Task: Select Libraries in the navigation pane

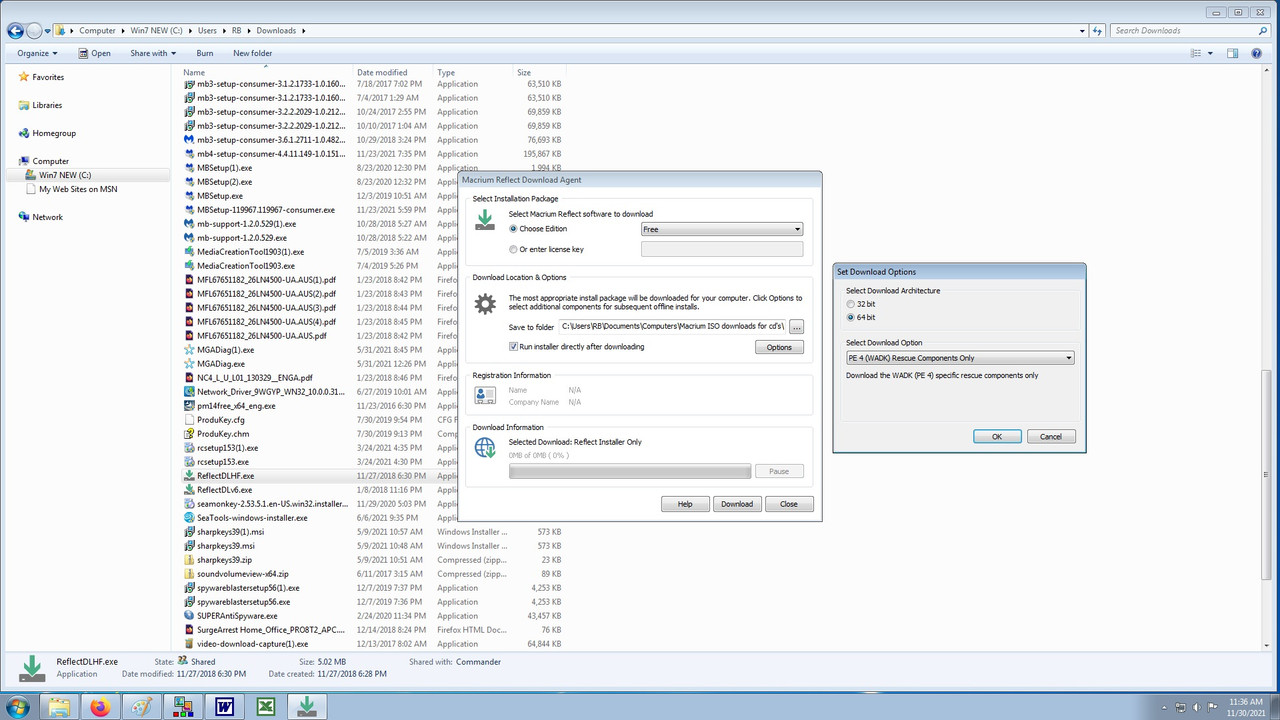Action: (x=47, y=105)
